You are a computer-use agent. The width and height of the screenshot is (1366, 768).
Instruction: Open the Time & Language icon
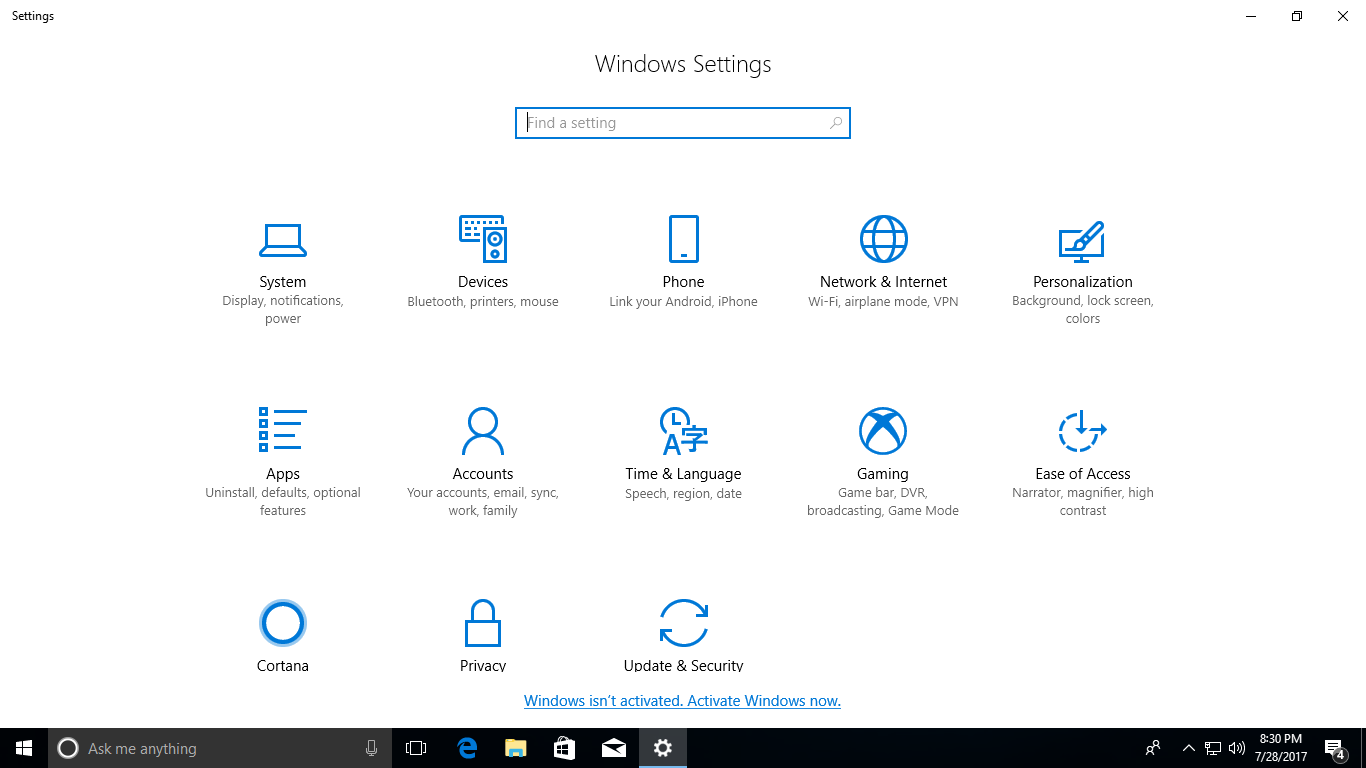click(683, 431)
